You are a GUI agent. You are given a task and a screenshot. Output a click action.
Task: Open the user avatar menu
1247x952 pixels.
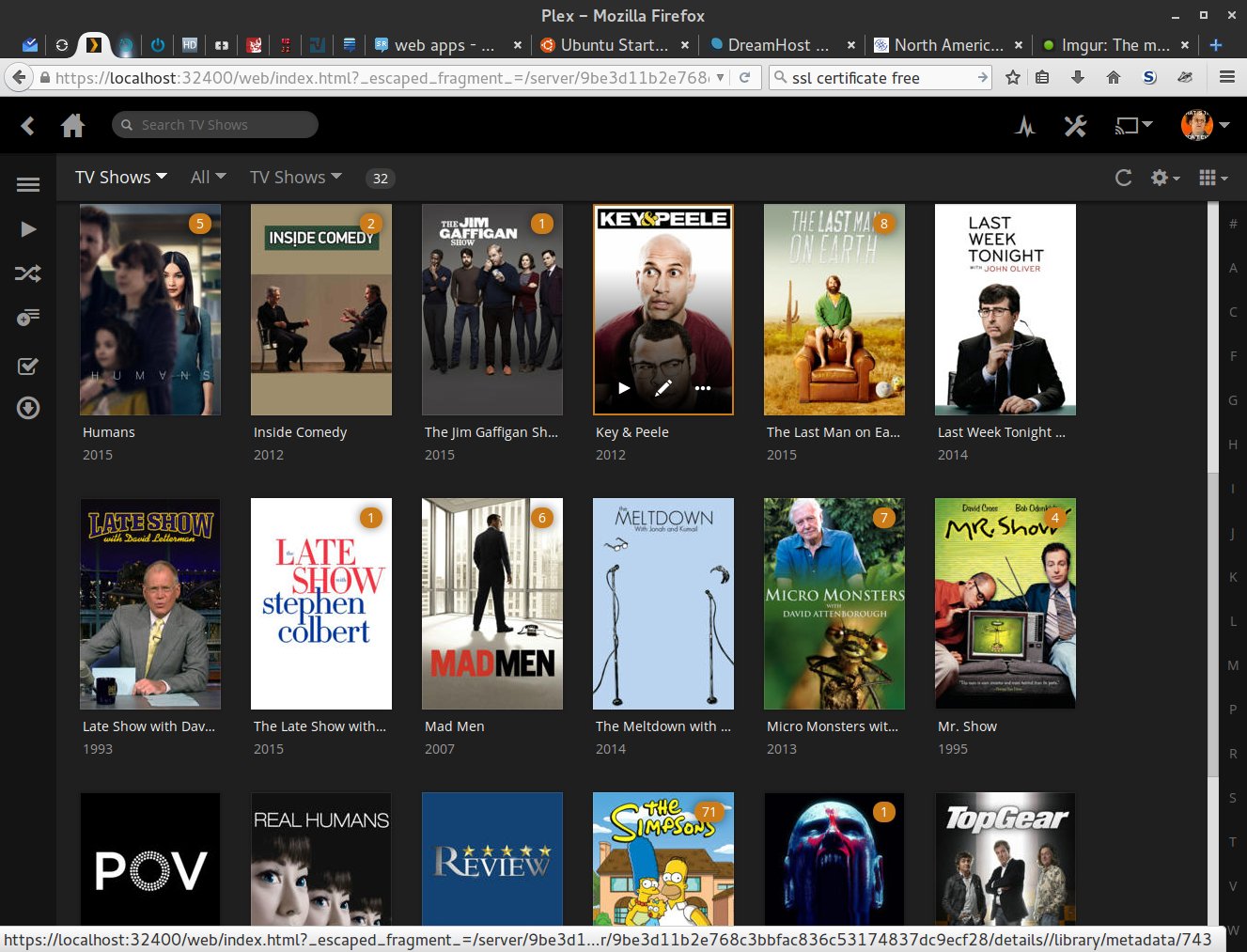pyautogui.click(x=1205, y=124)
